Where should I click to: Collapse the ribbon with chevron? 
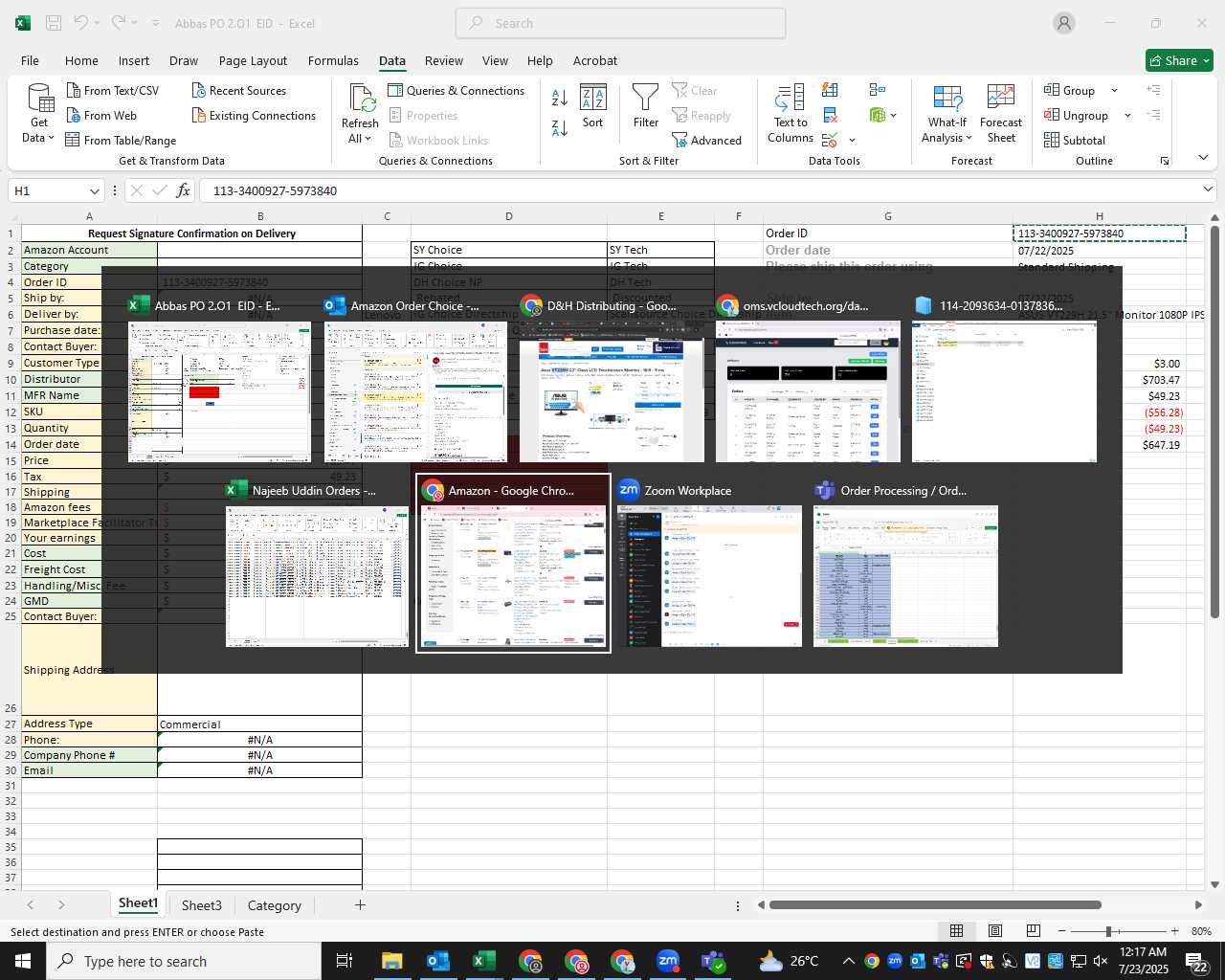[x=1203, y=158]
